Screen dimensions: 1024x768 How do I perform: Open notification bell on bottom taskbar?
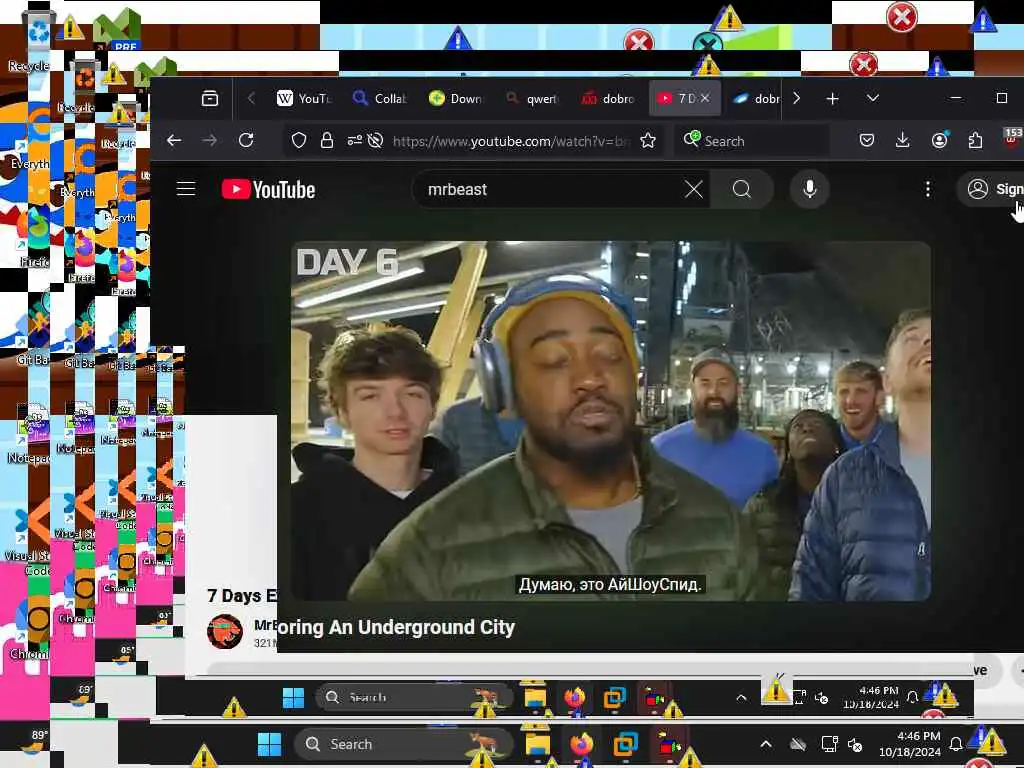click(955, 744)
